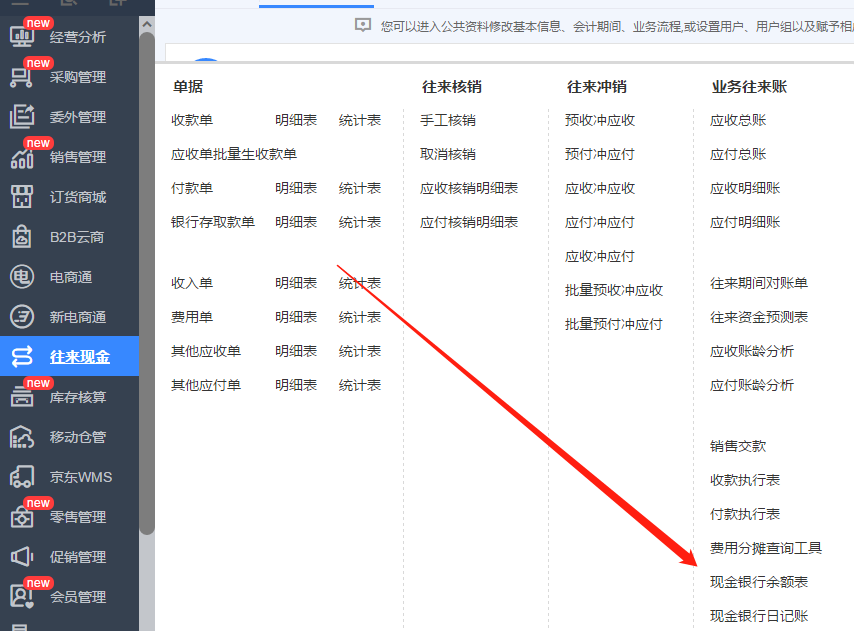Open 采购管理 sidebar menu
854x631 pixels.
point(78,77)
